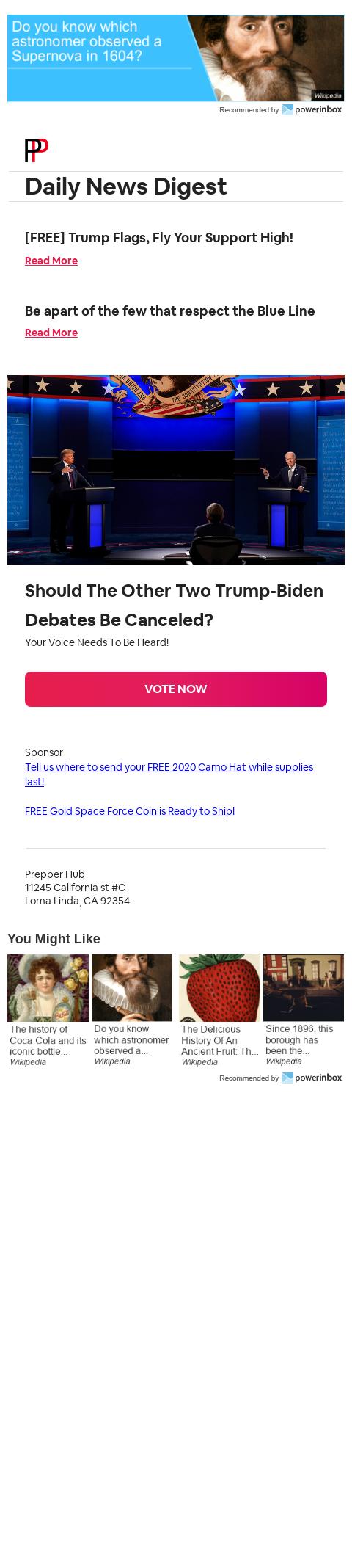This screenshot has height=1568, width=352.
Task: Click the strawberry fruit history thumbnail
Action: pos(219,988)
